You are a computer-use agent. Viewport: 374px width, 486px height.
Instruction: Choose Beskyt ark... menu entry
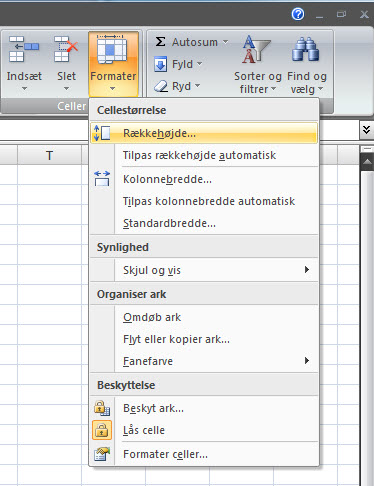pos(204,408)
